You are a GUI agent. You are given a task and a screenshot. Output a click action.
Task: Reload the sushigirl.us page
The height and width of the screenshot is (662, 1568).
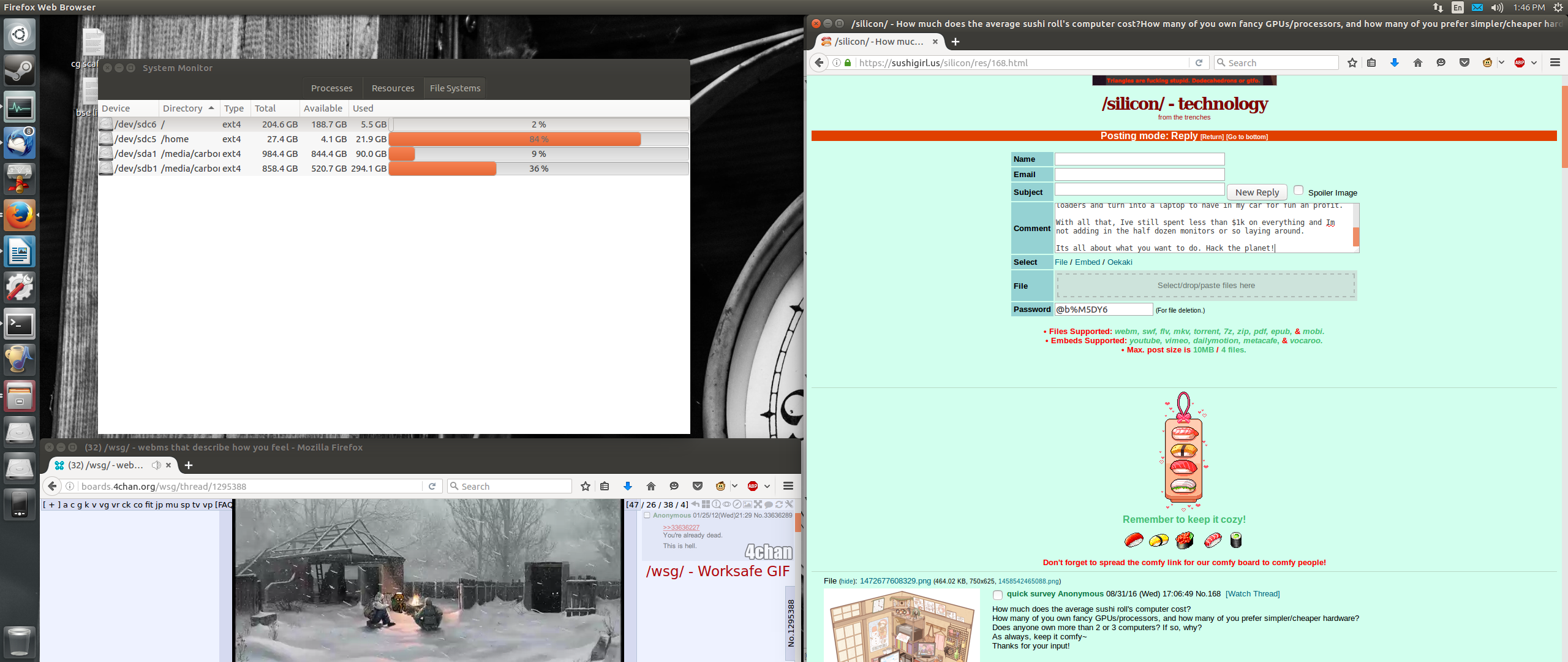[x=1199, y=63]
